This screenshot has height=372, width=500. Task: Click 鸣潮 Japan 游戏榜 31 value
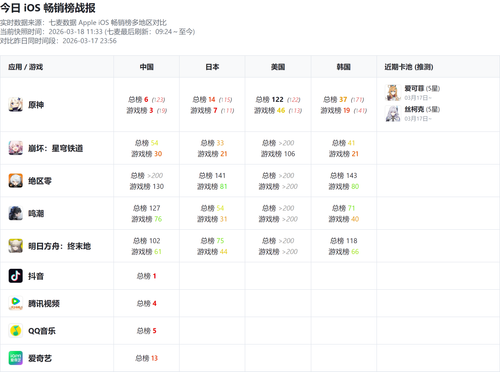(212, 219)
